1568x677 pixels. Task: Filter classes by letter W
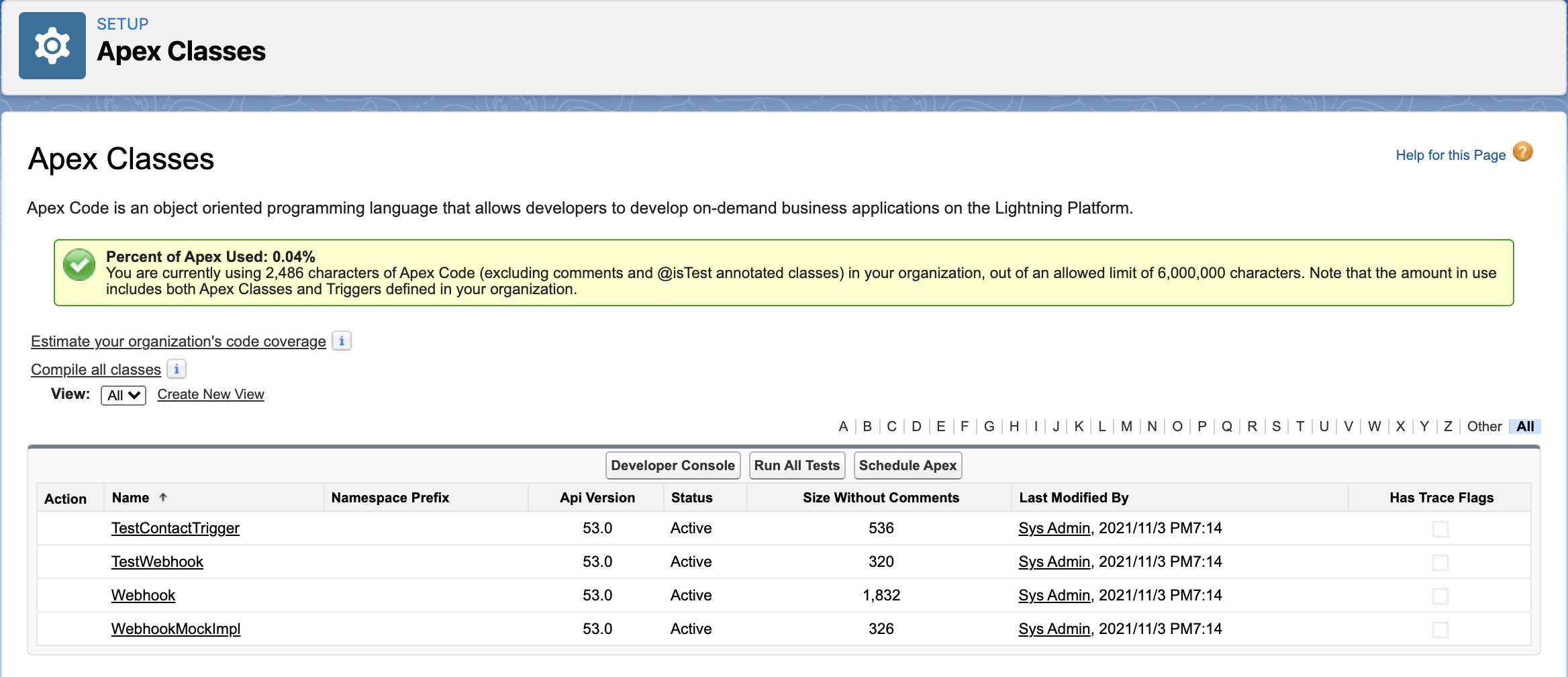click(x=1375, y=426)
